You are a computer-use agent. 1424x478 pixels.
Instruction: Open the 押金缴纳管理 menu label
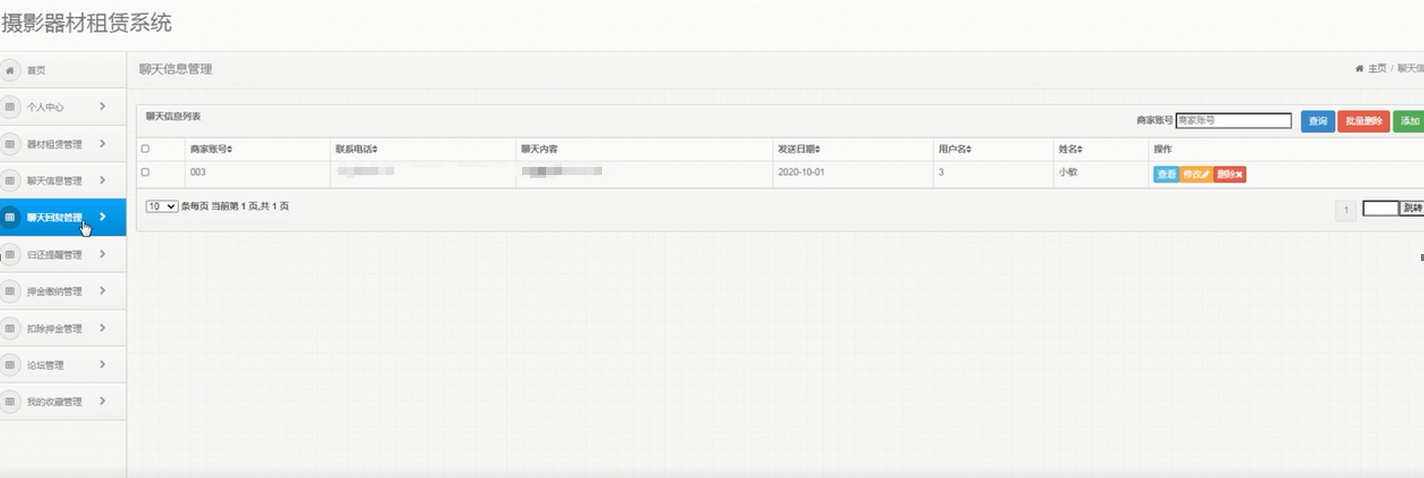tap(54, 292)
